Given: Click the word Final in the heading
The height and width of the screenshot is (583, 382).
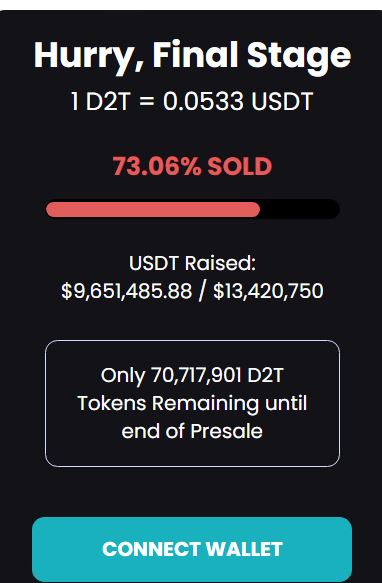Looking at the screenshot, I should click(195, 55).
